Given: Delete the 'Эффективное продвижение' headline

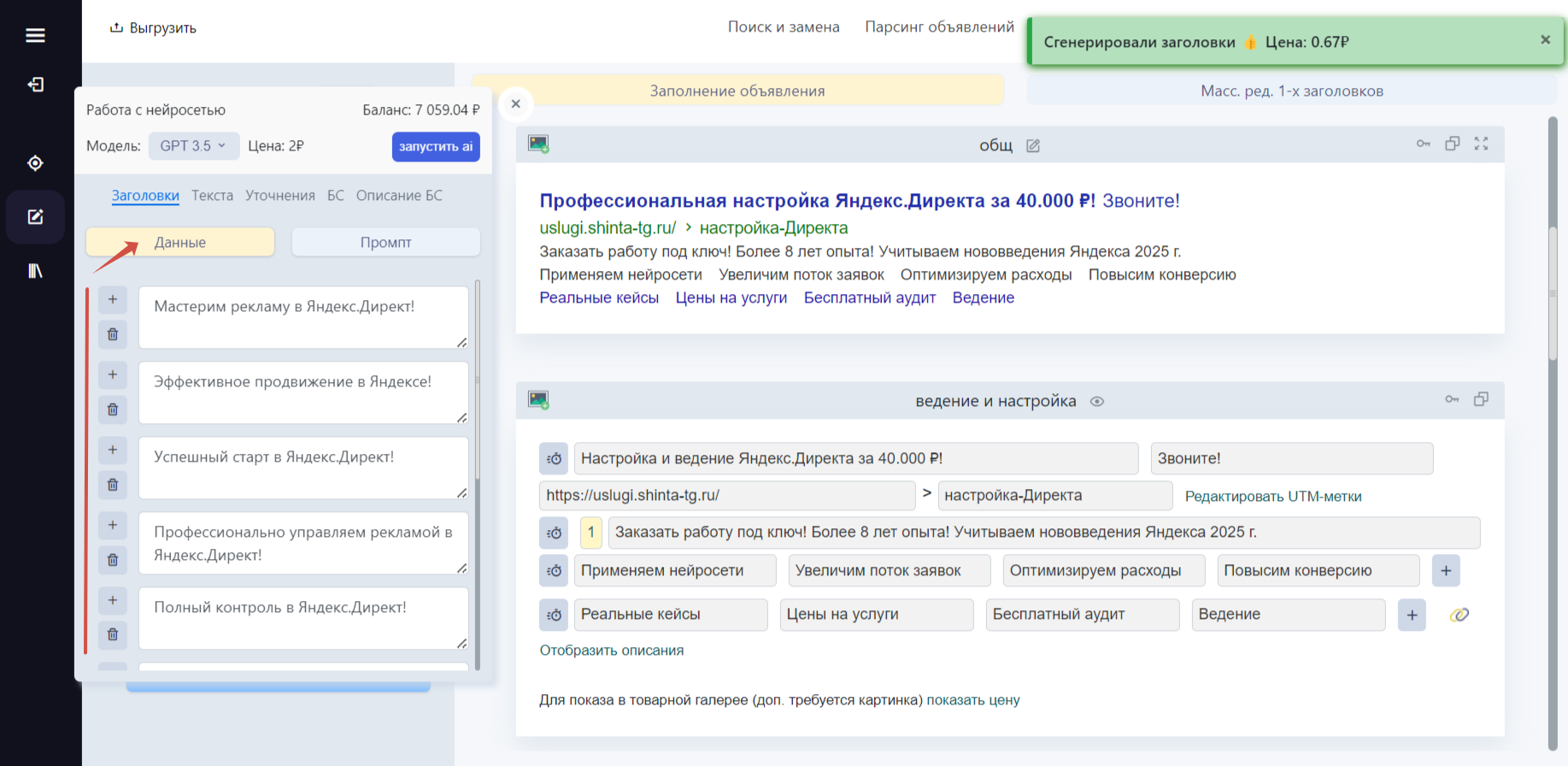Looking at the screenshot, I should (113, 410).
